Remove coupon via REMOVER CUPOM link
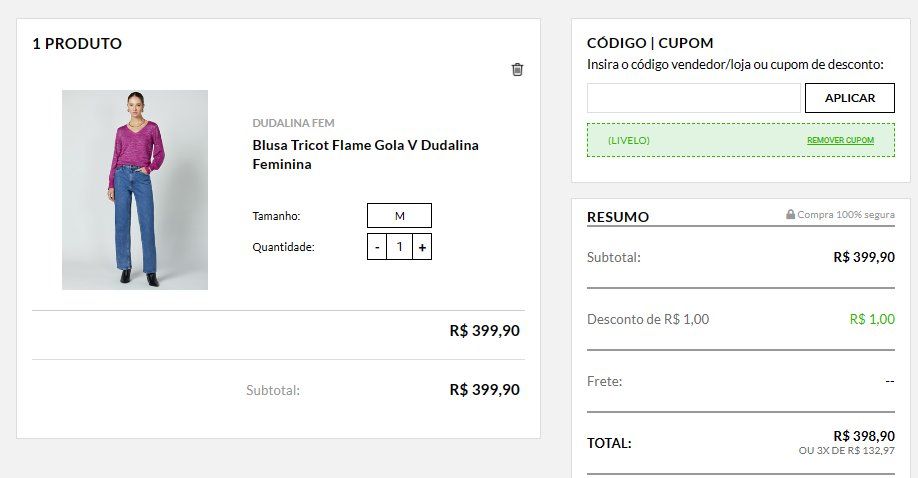Screen dimensions: 918x478 840,140
